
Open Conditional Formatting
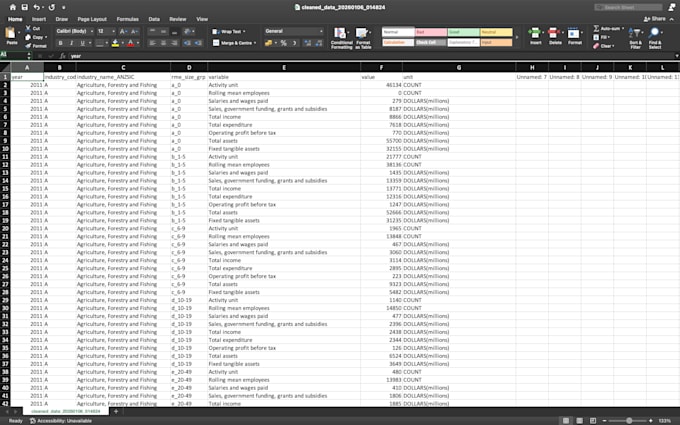(x=341, y=38)
